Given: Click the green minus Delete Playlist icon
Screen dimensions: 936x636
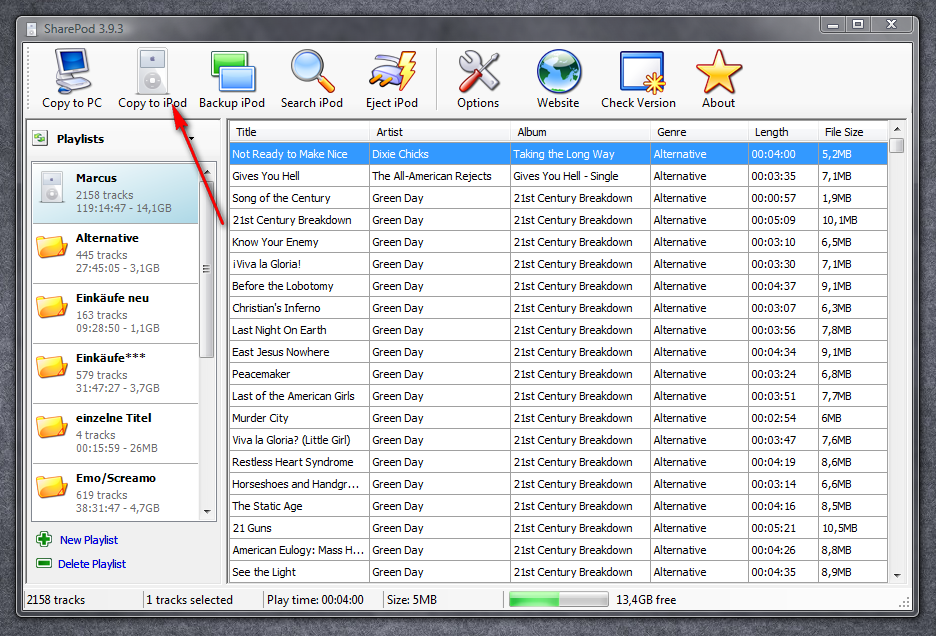Looking at the screenshot, I should pos(44,563).
